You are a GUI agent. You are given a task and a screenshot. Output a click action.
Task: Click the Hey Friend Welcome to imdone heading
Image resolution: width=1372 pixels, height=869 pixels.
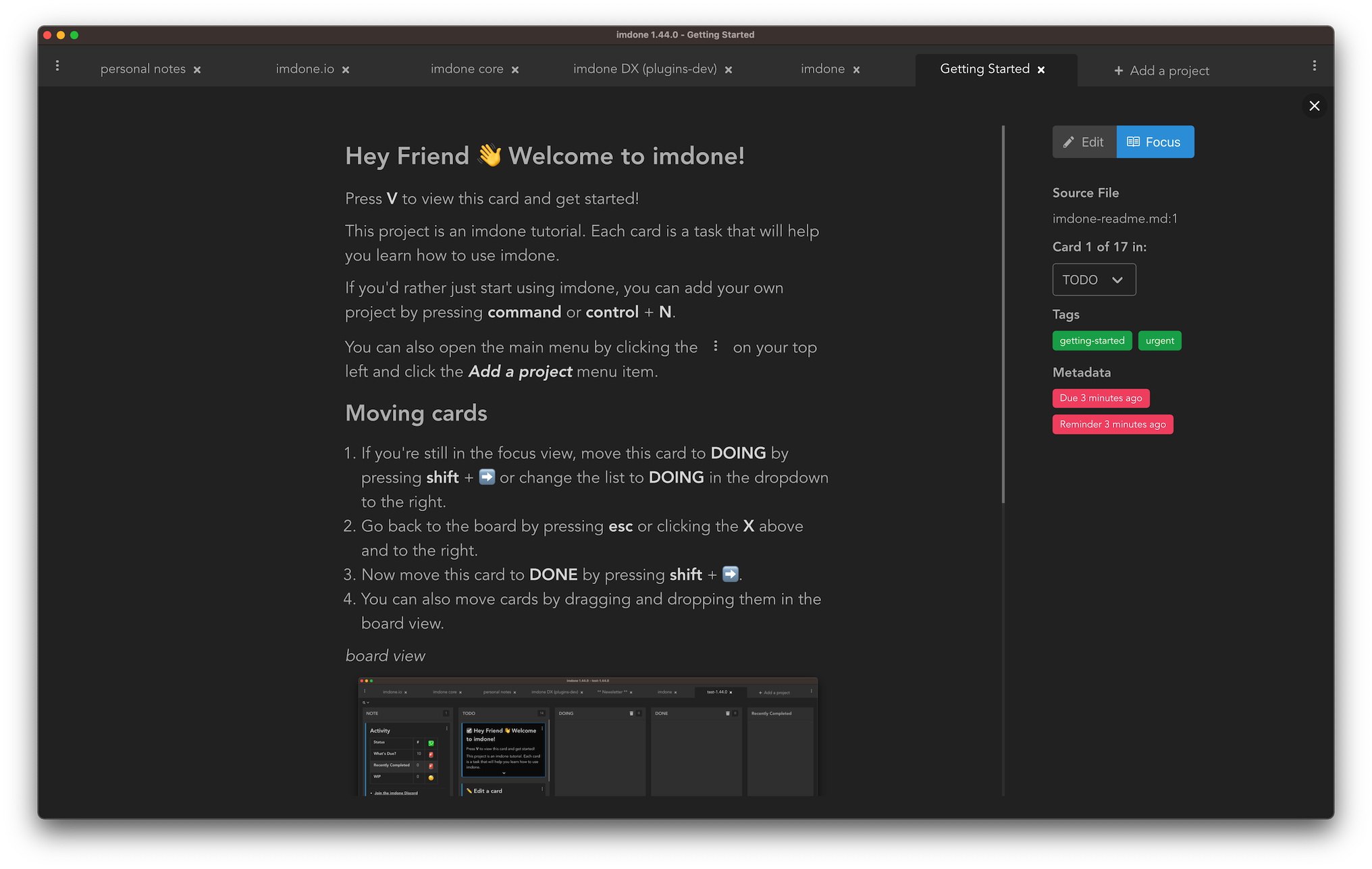coord(544,156)
